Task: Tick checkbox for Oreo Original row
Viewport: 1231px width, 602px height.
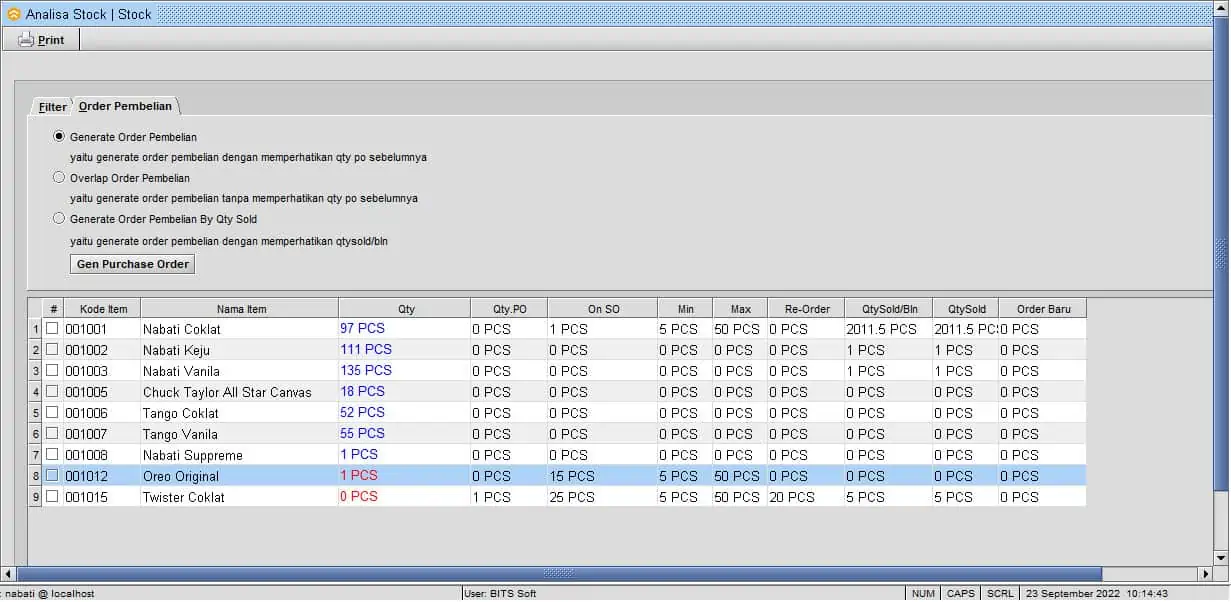Action: 52,476
